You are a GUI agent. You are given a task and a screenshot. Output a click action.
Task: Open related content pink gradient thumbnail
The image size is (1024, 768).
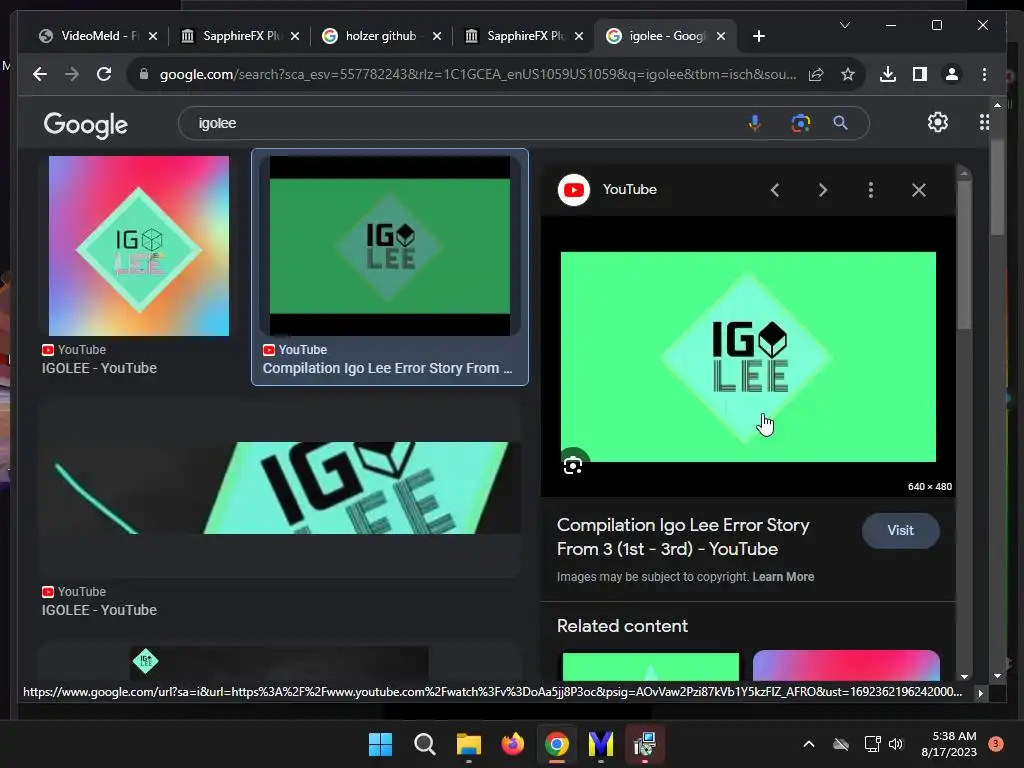[846, 665]
